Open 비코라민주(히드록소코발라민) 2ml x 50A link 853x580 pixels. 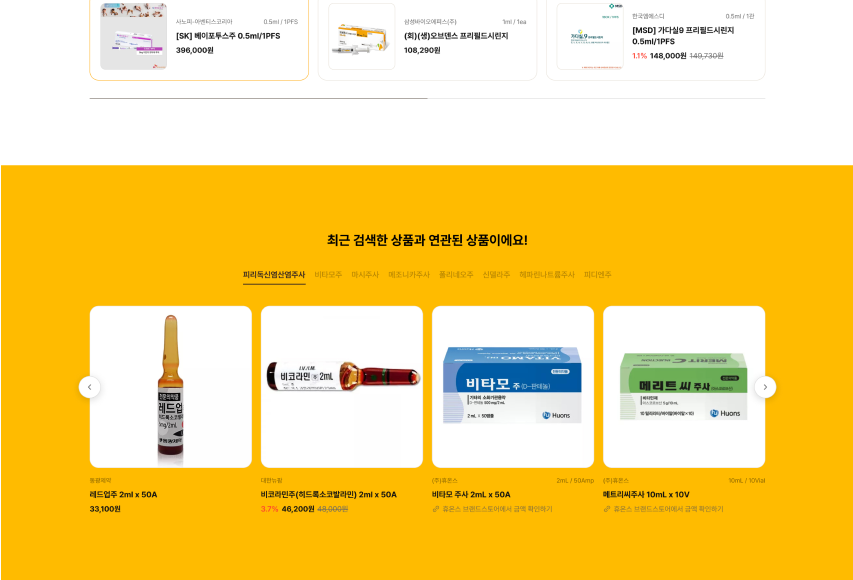(x=329, y=495)
